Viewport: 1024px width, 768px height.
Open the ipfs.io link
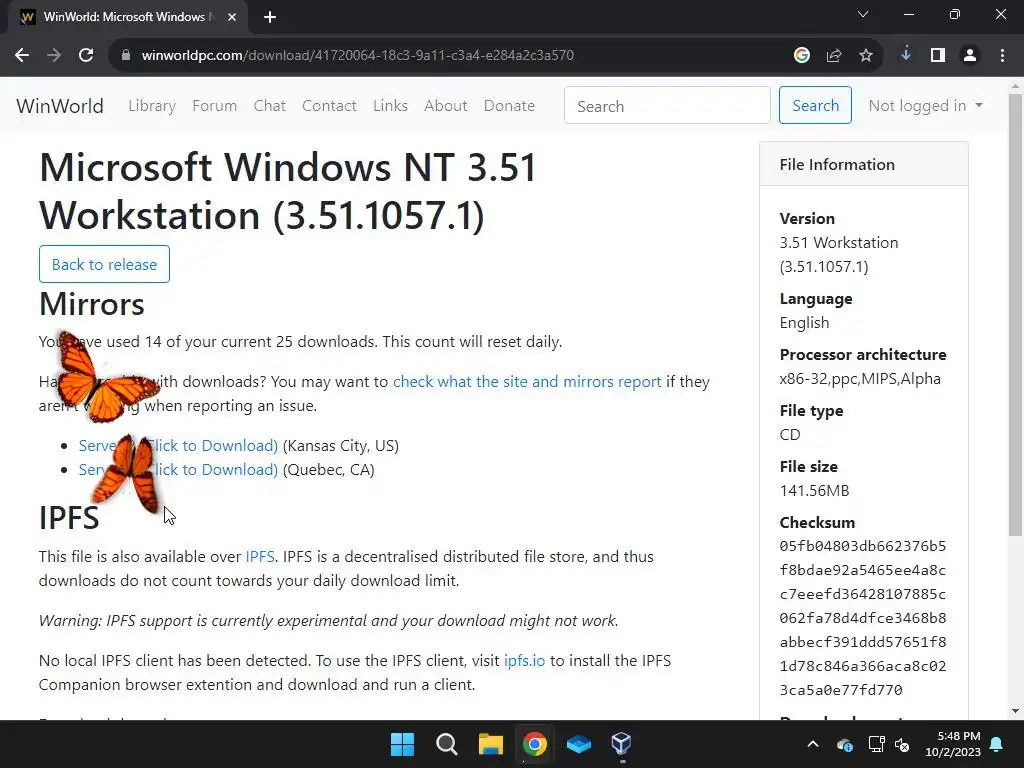click(x=524, y=660)
